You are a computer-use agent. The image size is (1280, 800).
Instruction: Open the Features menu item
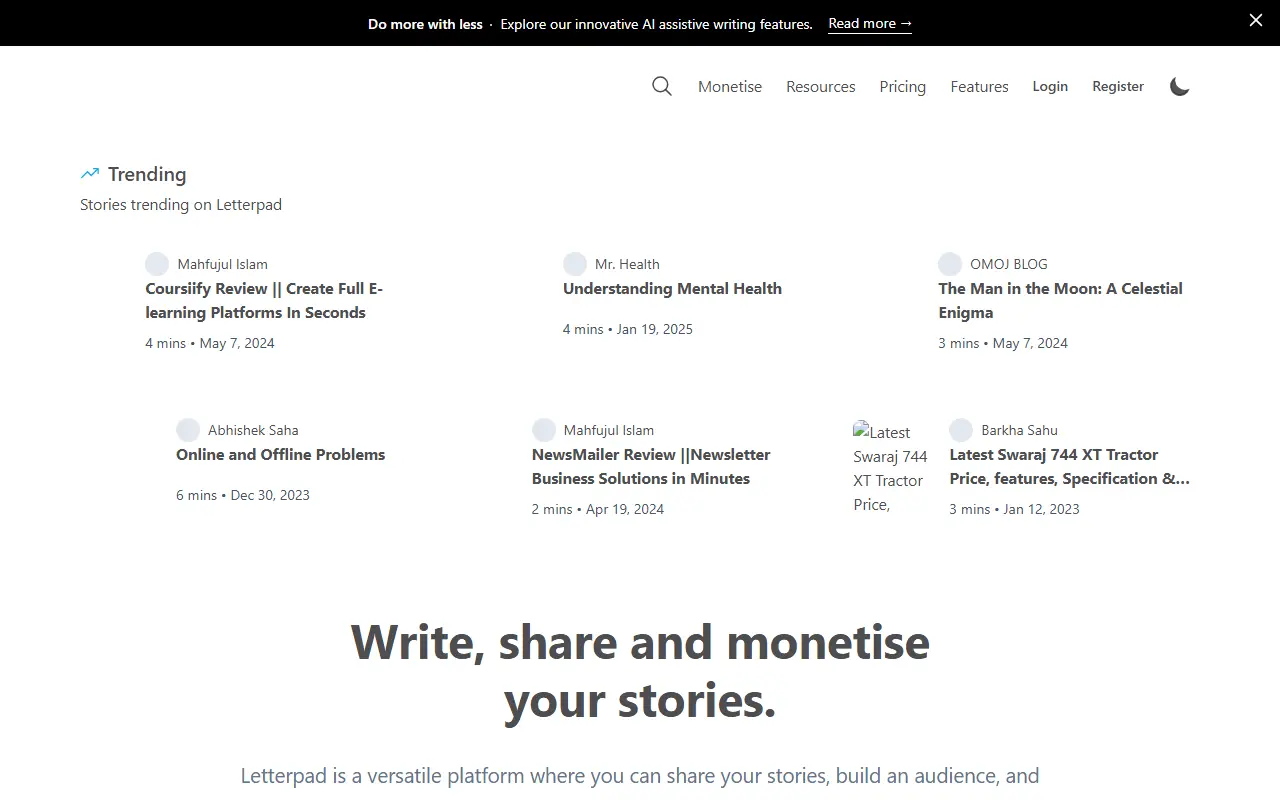pos(979,87)
